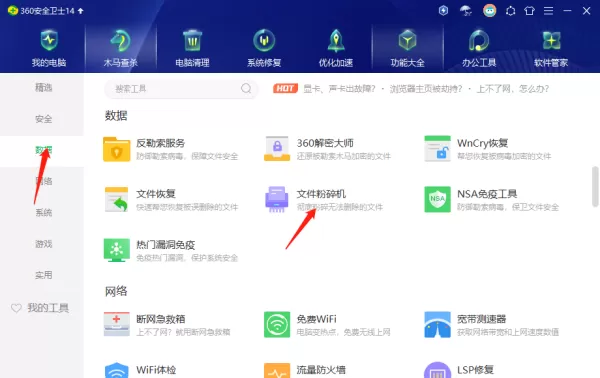The width and height of the screenshot is (600, 378).
Task: Launch NSA免疫工具 shield icon
Action: point(437,199)
